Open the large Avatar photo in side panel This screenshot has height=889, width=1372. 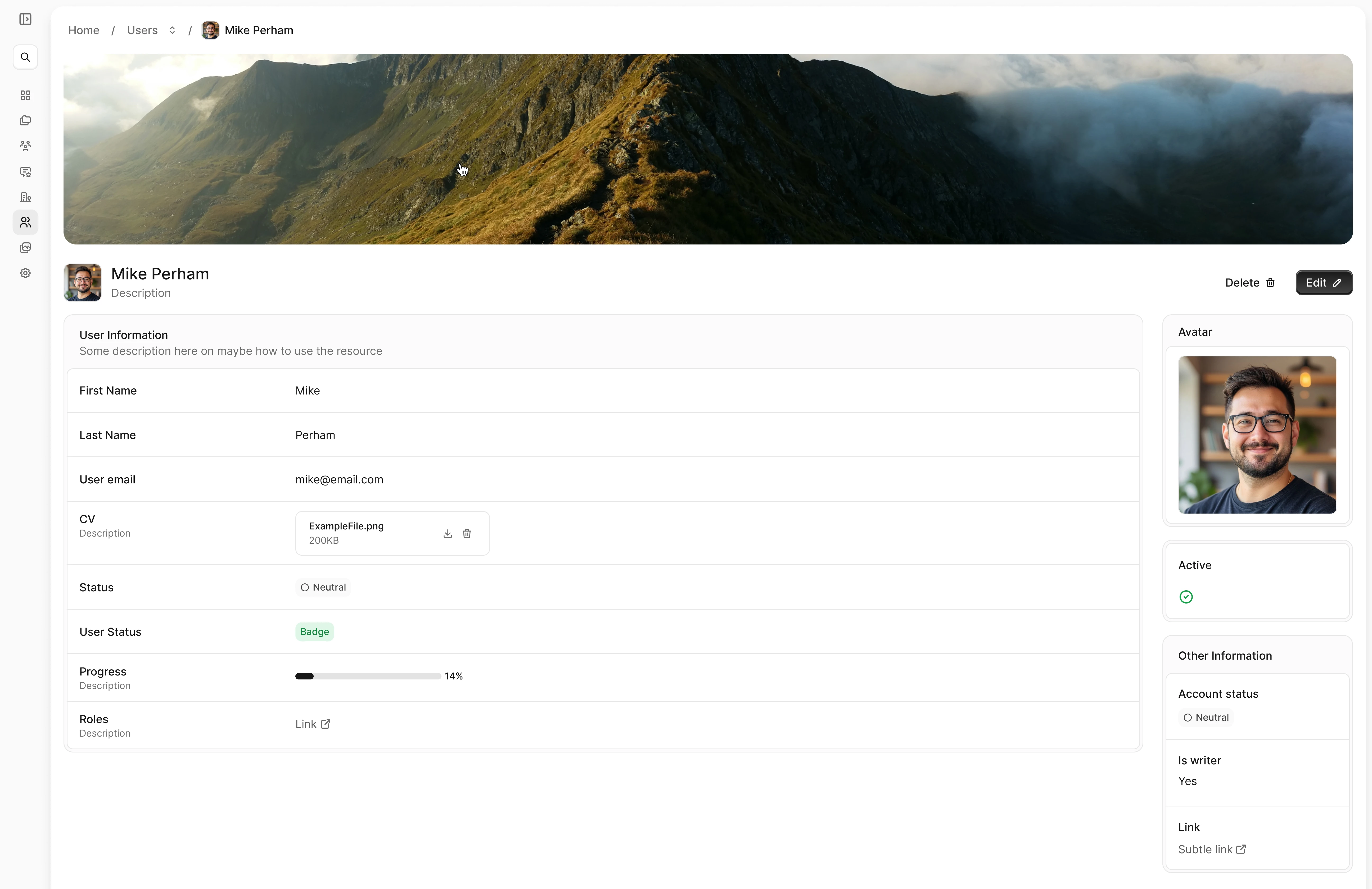tap(1257, 435)
